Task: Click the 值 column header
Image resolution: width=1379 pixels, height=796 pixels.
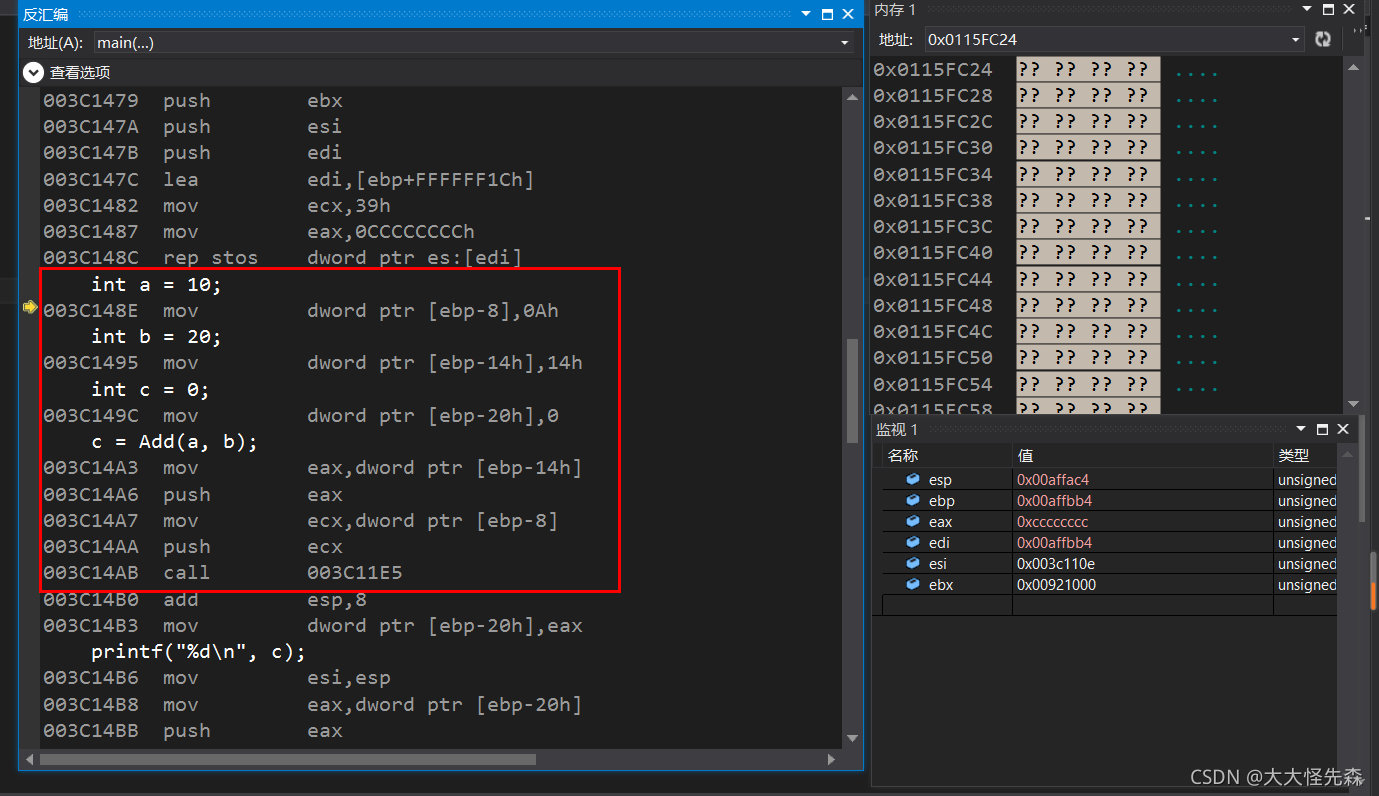Action: tap(1025, 455)
